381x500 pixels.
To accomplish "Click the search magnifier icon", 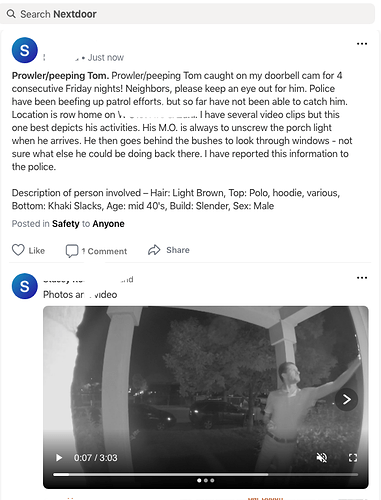I will (x=11, y=14).
